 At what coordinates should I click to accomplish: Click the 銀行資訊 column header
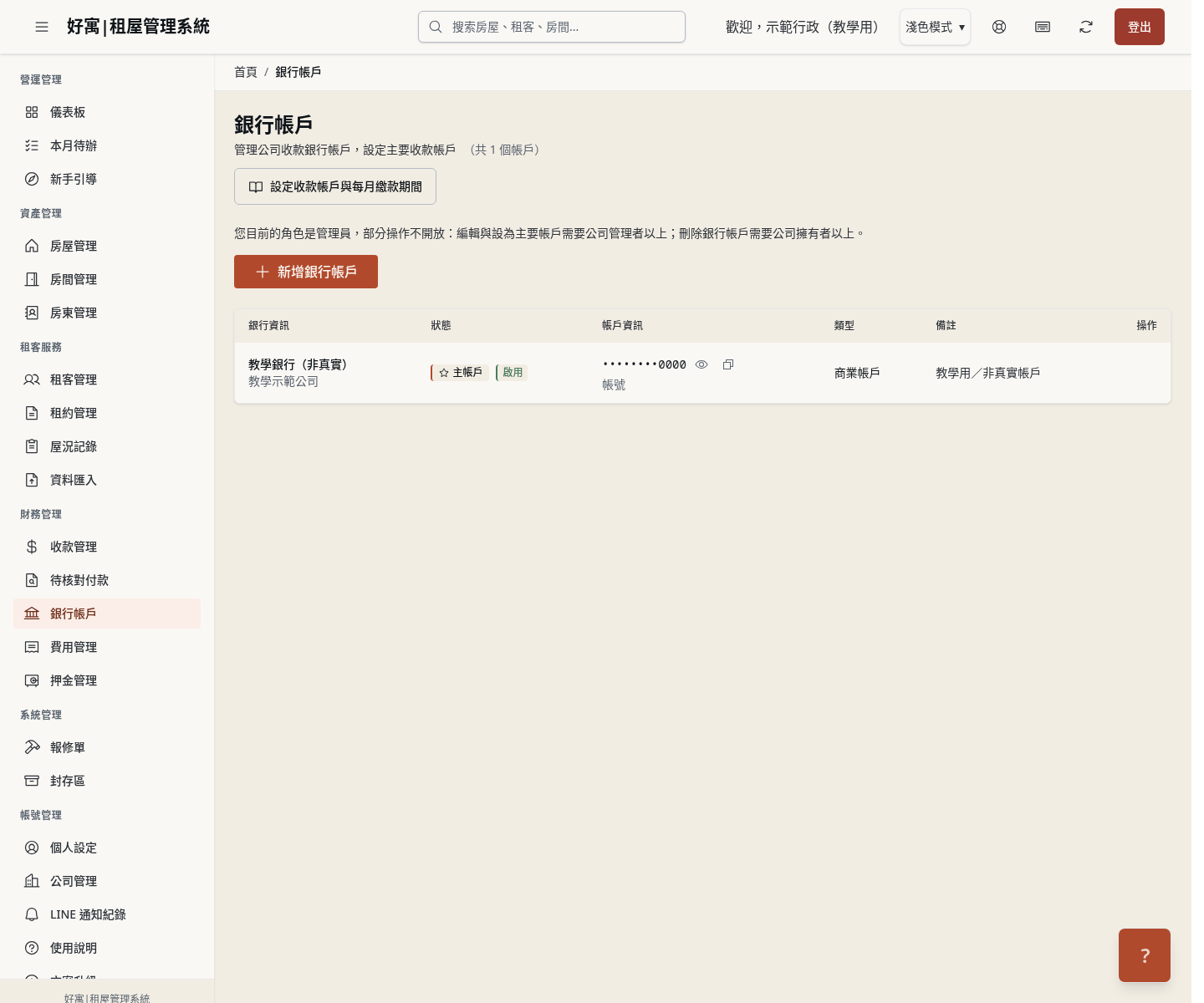[x=268, y=325]
